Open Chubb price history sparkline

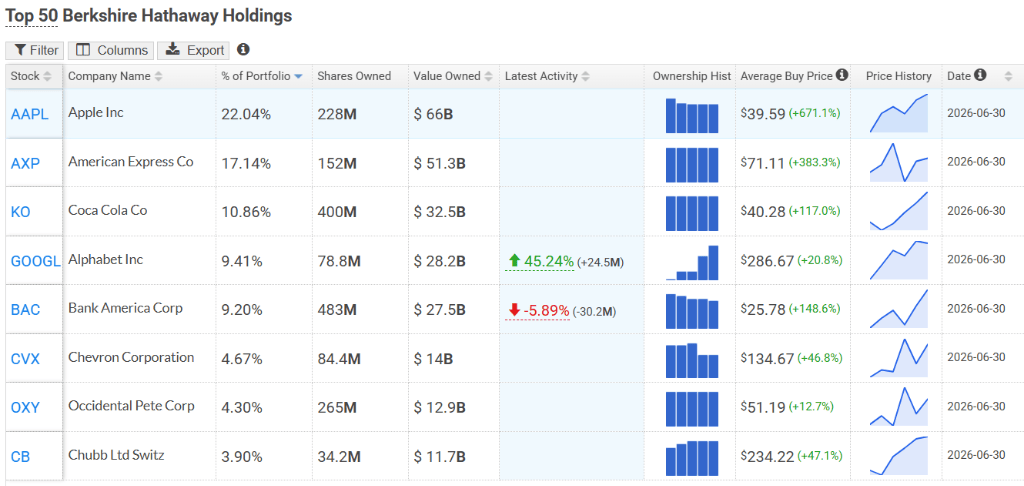(899, 456)
